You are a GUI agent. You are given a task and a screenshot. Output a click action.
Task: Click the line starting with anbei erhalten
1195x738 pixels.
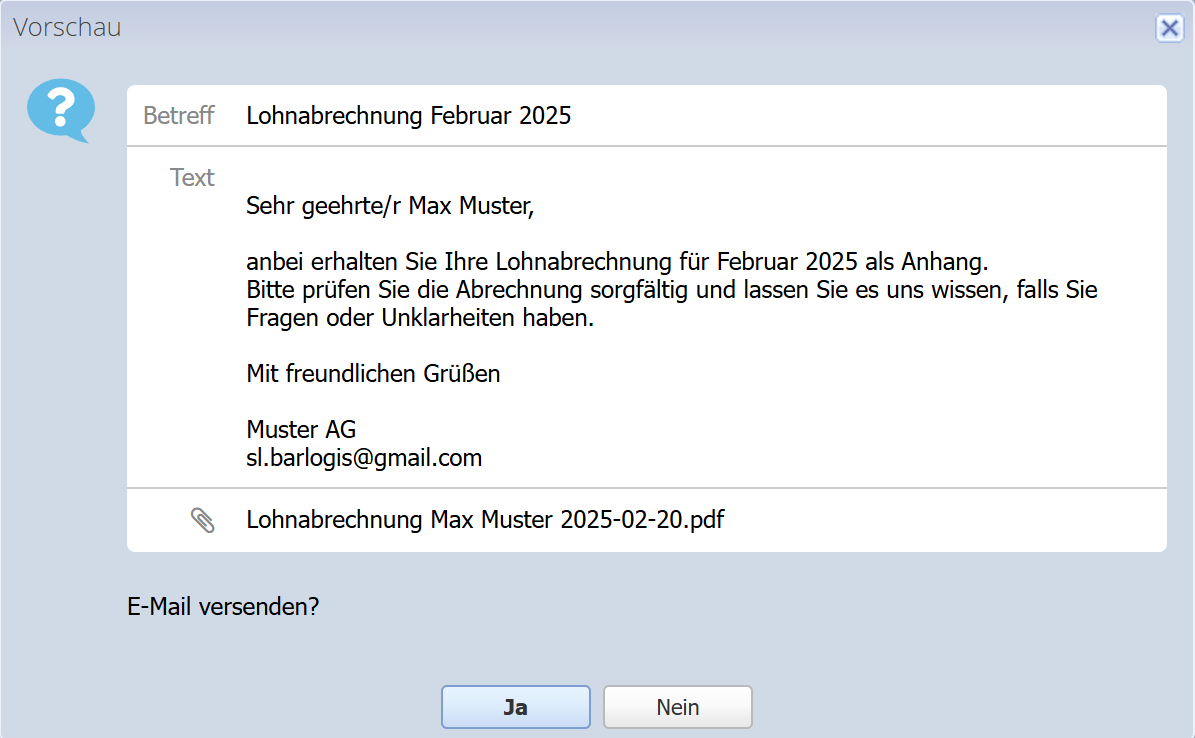(x=616, y=263)
